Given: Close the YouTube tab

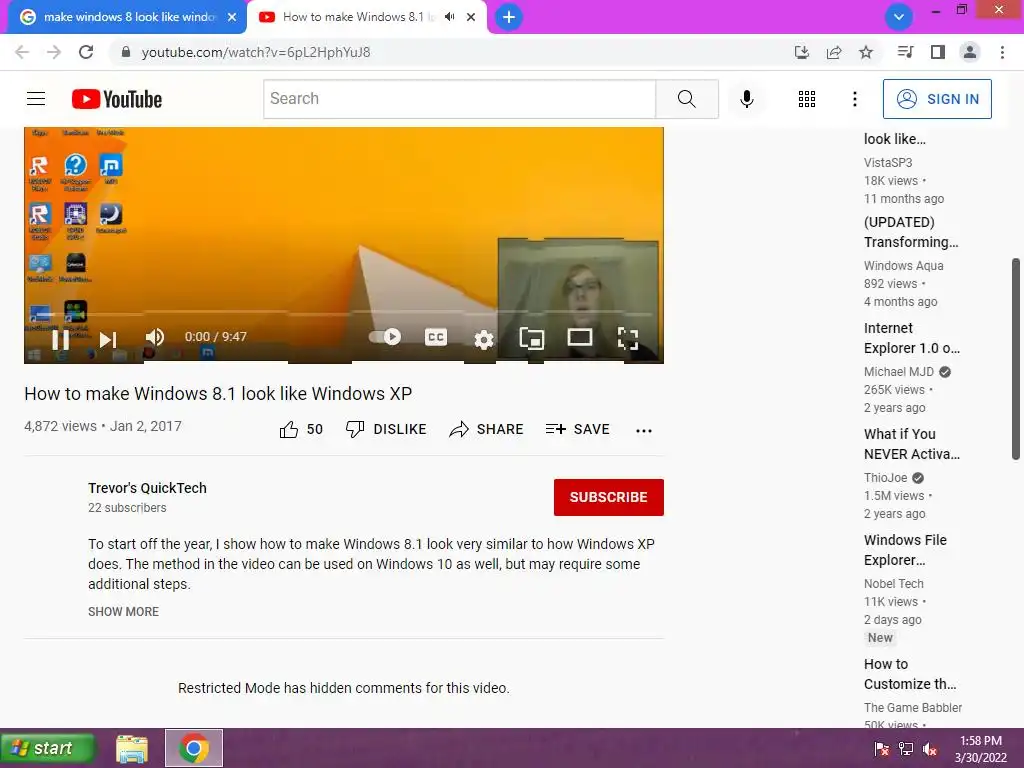Looking at the screenshot, I should point(471,17).
